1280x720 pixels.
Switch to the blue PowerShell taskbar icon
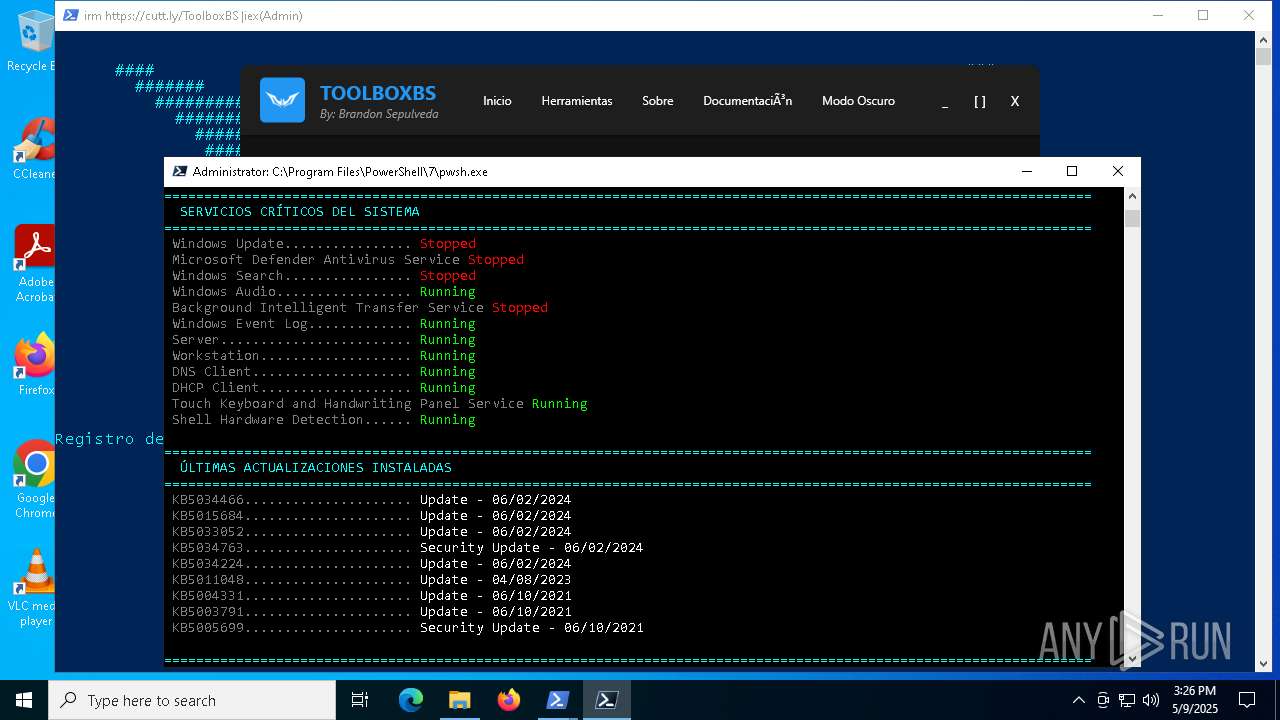557,700
